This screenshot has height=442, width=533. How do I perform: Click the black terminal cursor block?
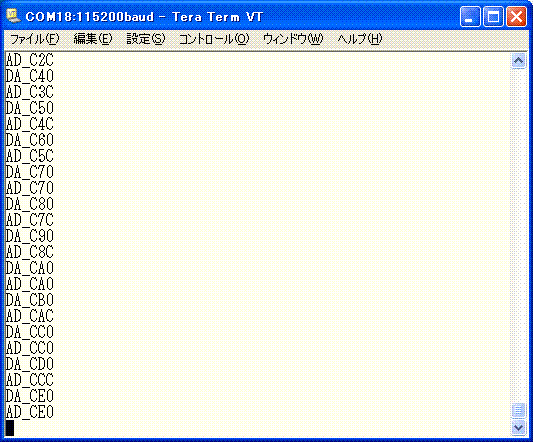10,428
